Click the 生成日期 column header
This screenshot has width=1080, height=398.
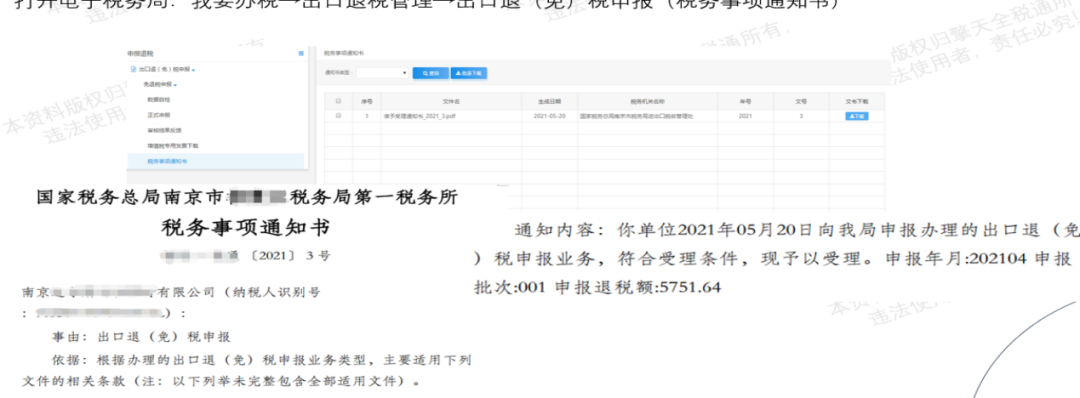click(x=550, y=101)
